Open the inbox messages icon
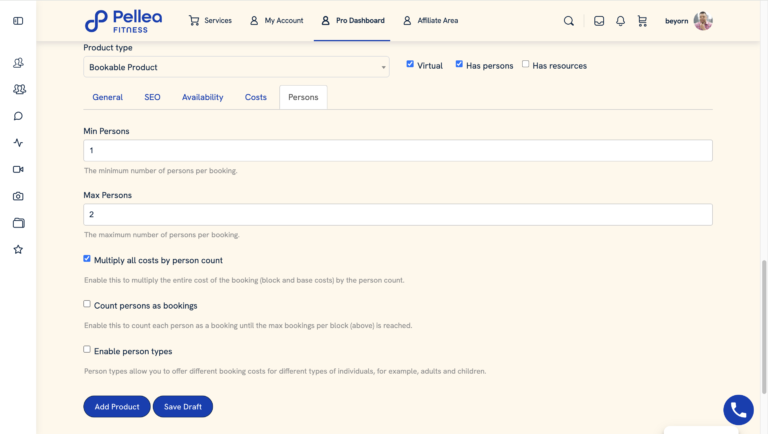Viewport: 768px width, 434px height. coord(599,21)
